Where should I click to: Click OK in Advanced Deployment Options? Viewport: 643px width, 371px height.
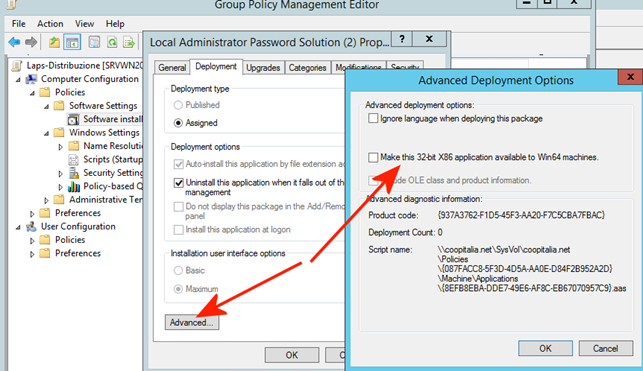point(545,348)
